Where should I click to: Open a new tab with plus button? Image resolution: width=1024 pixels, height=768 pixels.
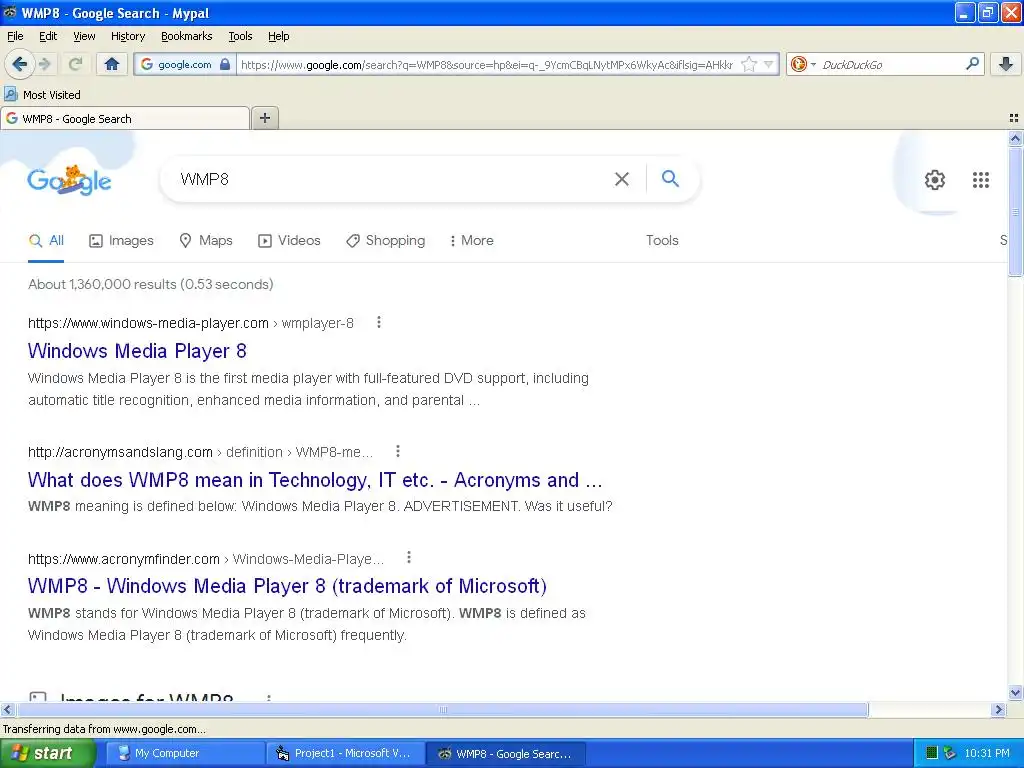(x=264, y=118)
